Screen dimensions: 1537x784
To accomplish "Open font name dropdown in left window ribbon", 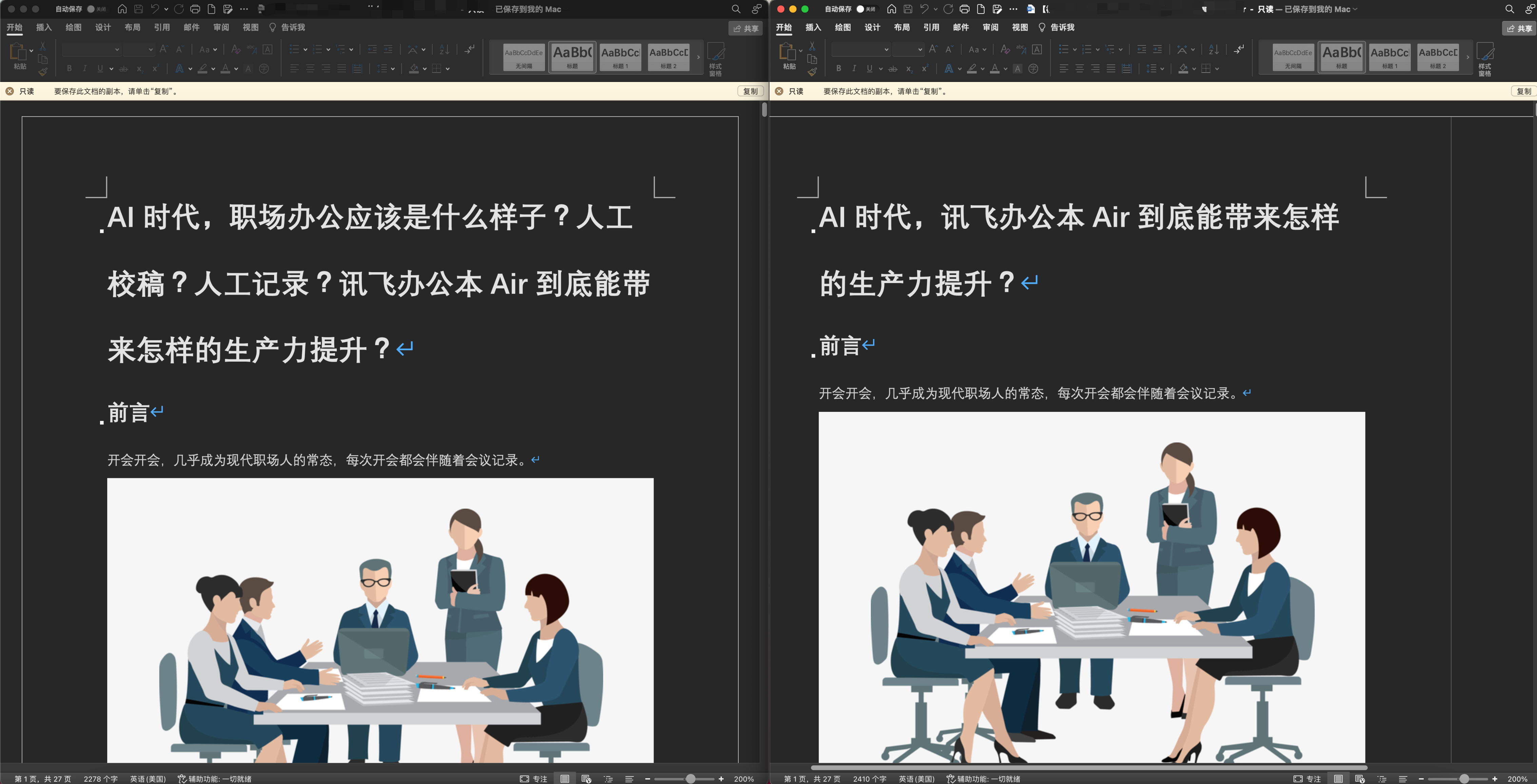I will (118, 49).
